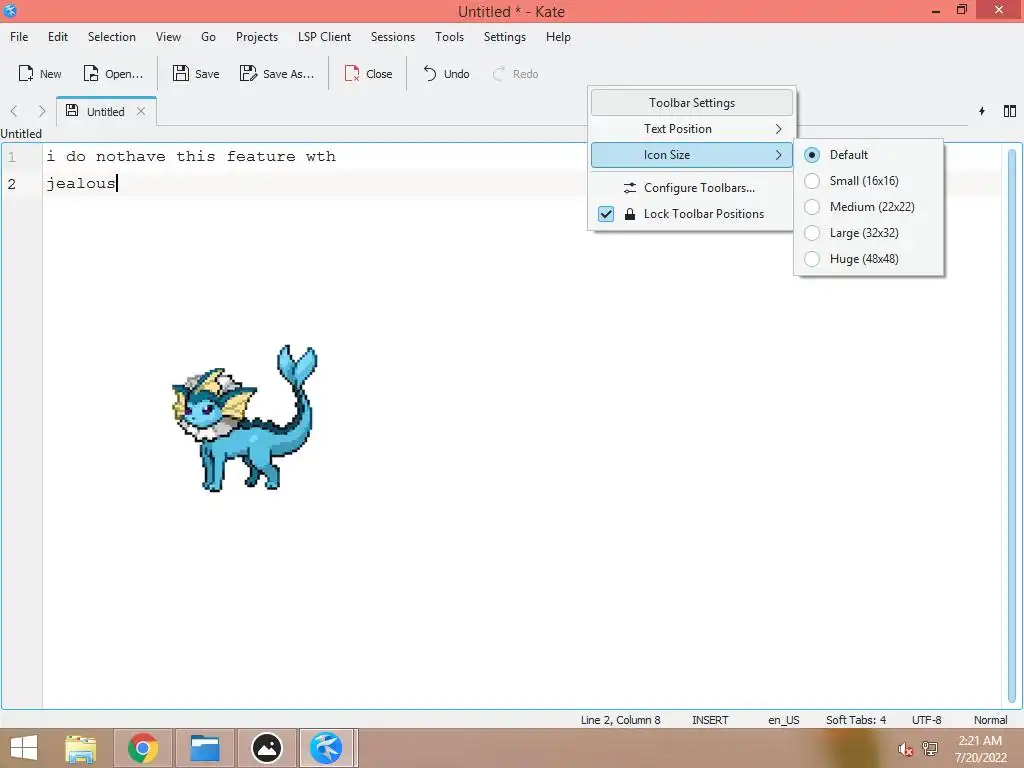Image resolution: width=1024 pixels, height=768 pixels.
Task: Go to next tab with right arrow
Action: click(x=42, y=111)
